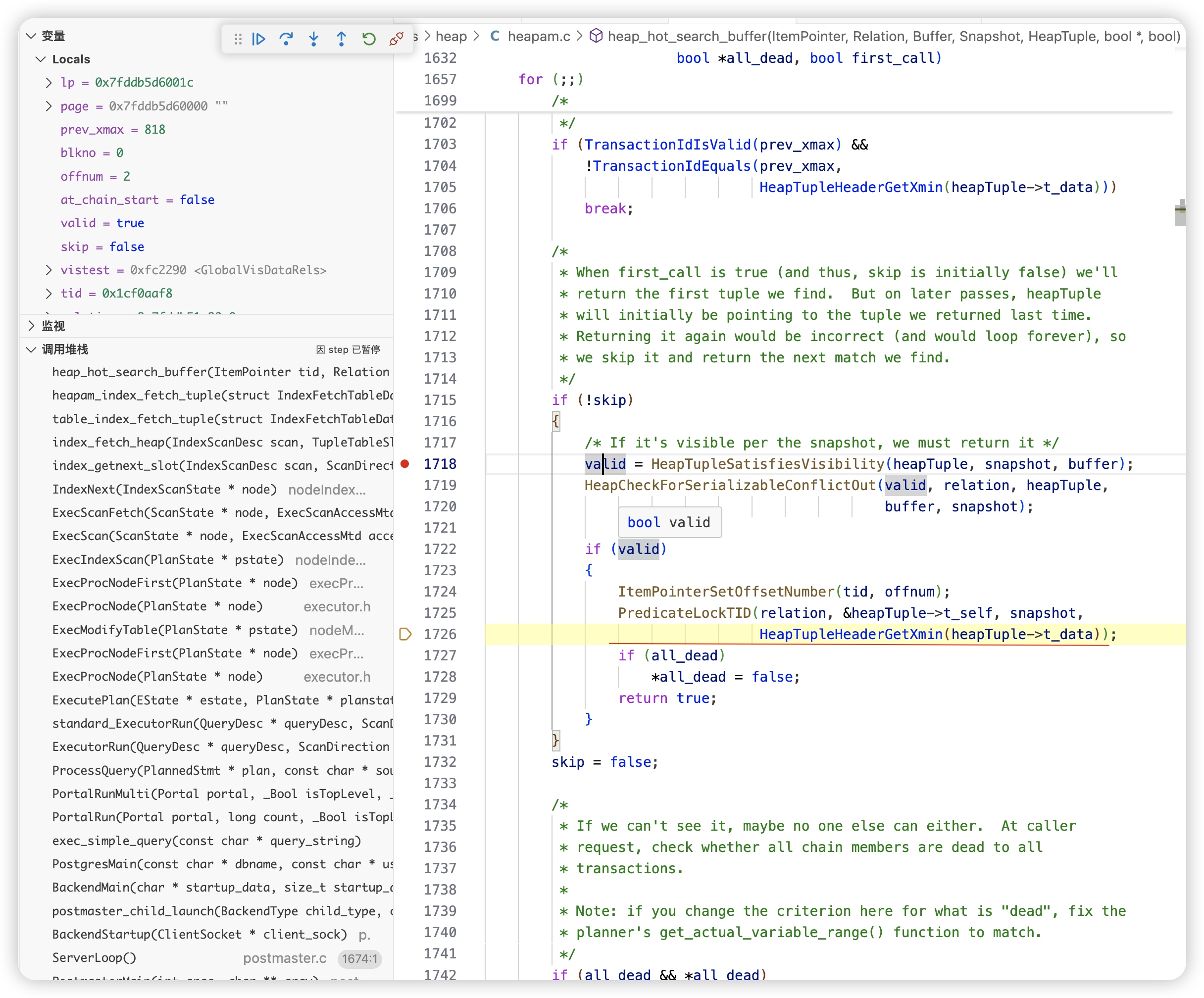Toggle the breakpoint on line 1718
This screenshot has width=1204, height=998.
405,464
